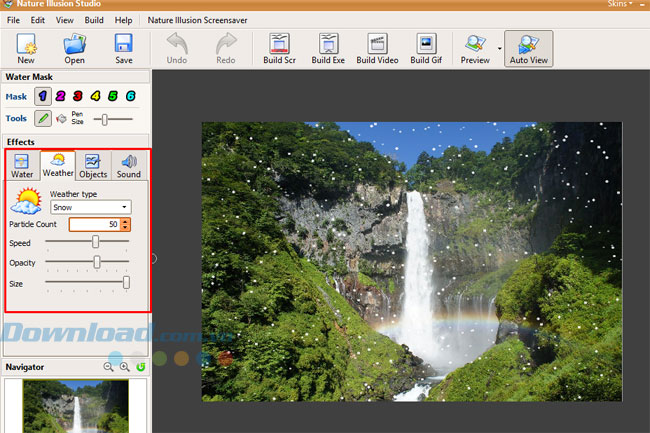Click the New project icon
650x433 pixels.
[x=26, y=44]
